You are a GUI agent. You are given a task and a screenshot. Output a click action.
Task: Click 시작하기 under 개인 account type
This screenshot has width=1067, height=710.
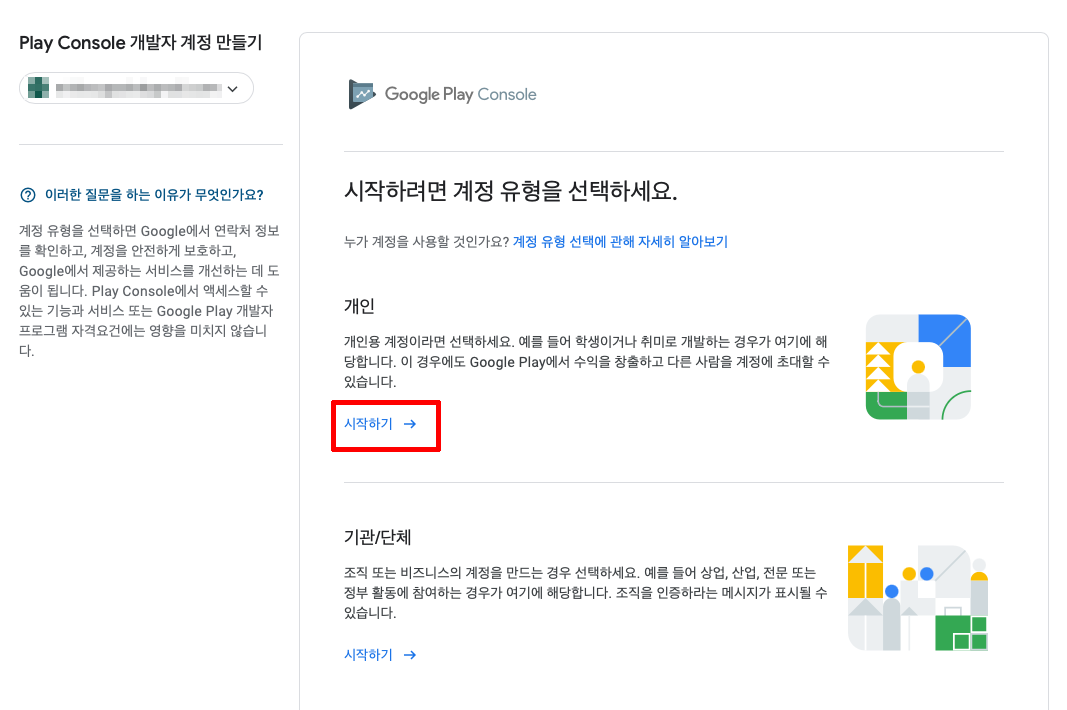380,424
